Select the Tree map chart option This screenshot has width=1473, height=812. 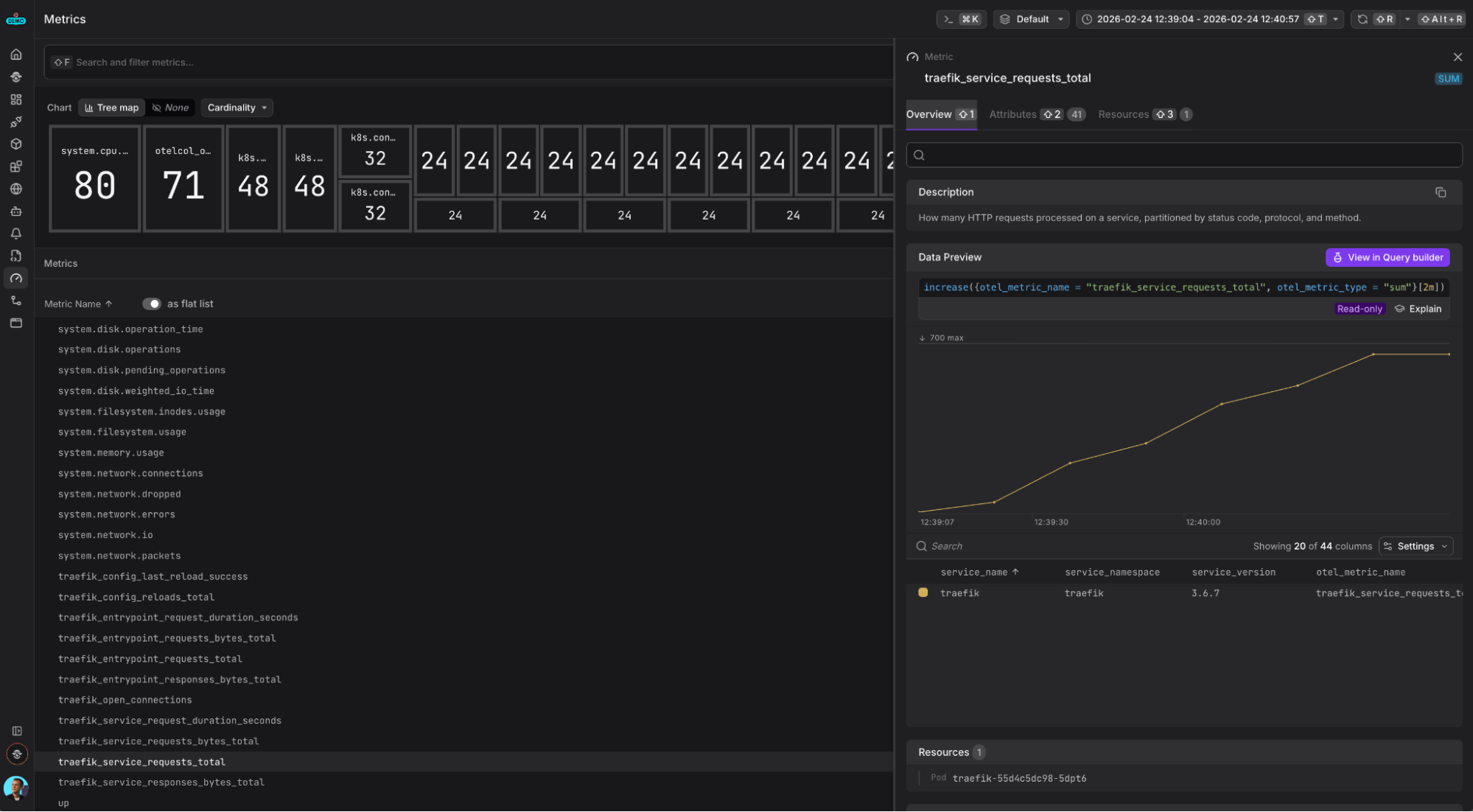pyautogui.click(x=112, y=108)
